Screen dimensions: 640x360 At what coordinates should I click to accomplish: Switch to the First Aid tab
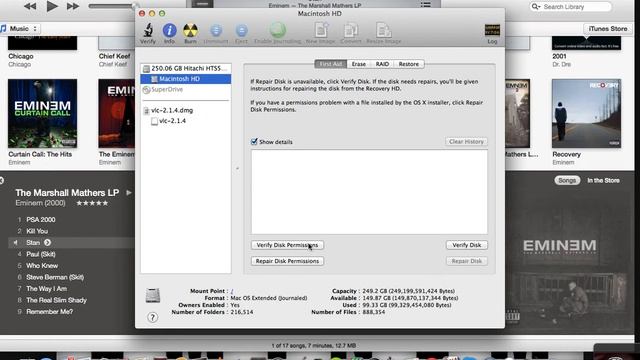click(331, 64)
